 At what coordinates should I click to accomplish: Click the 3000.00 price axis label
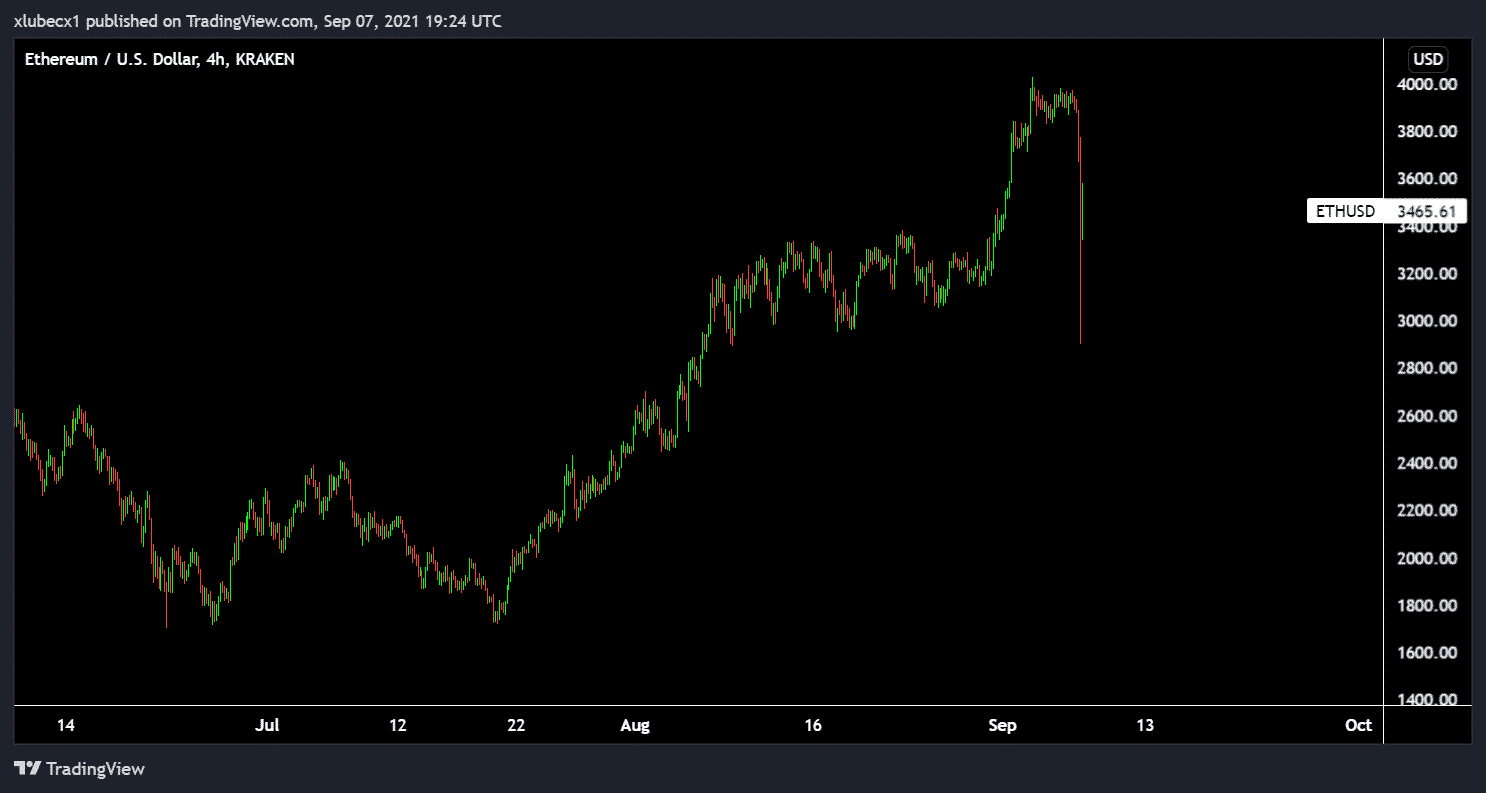tap(1426, 321)
